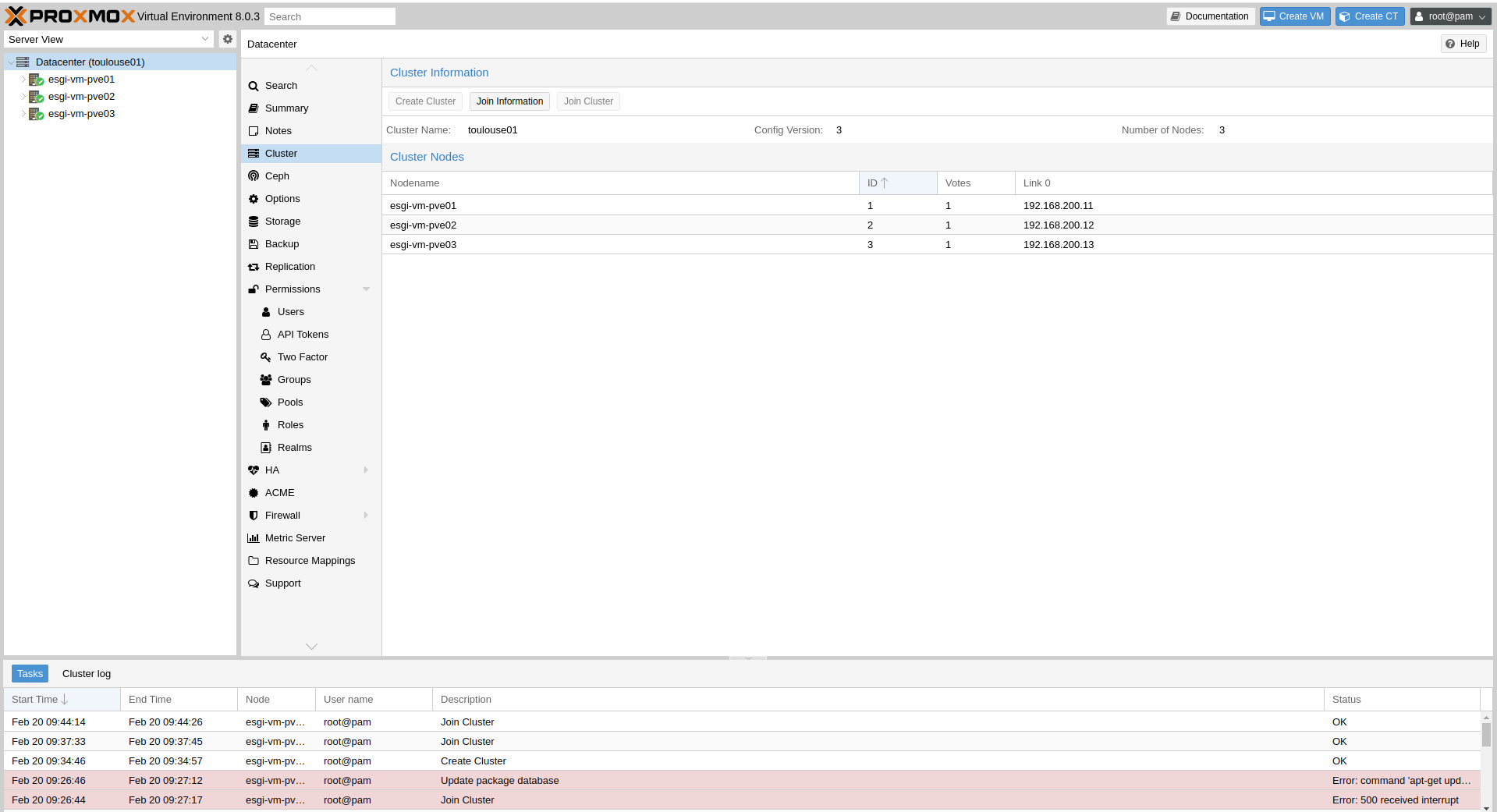Click the sidebar scroll-down chevron
Screen dimensions: 1497x812
[311, 647]
